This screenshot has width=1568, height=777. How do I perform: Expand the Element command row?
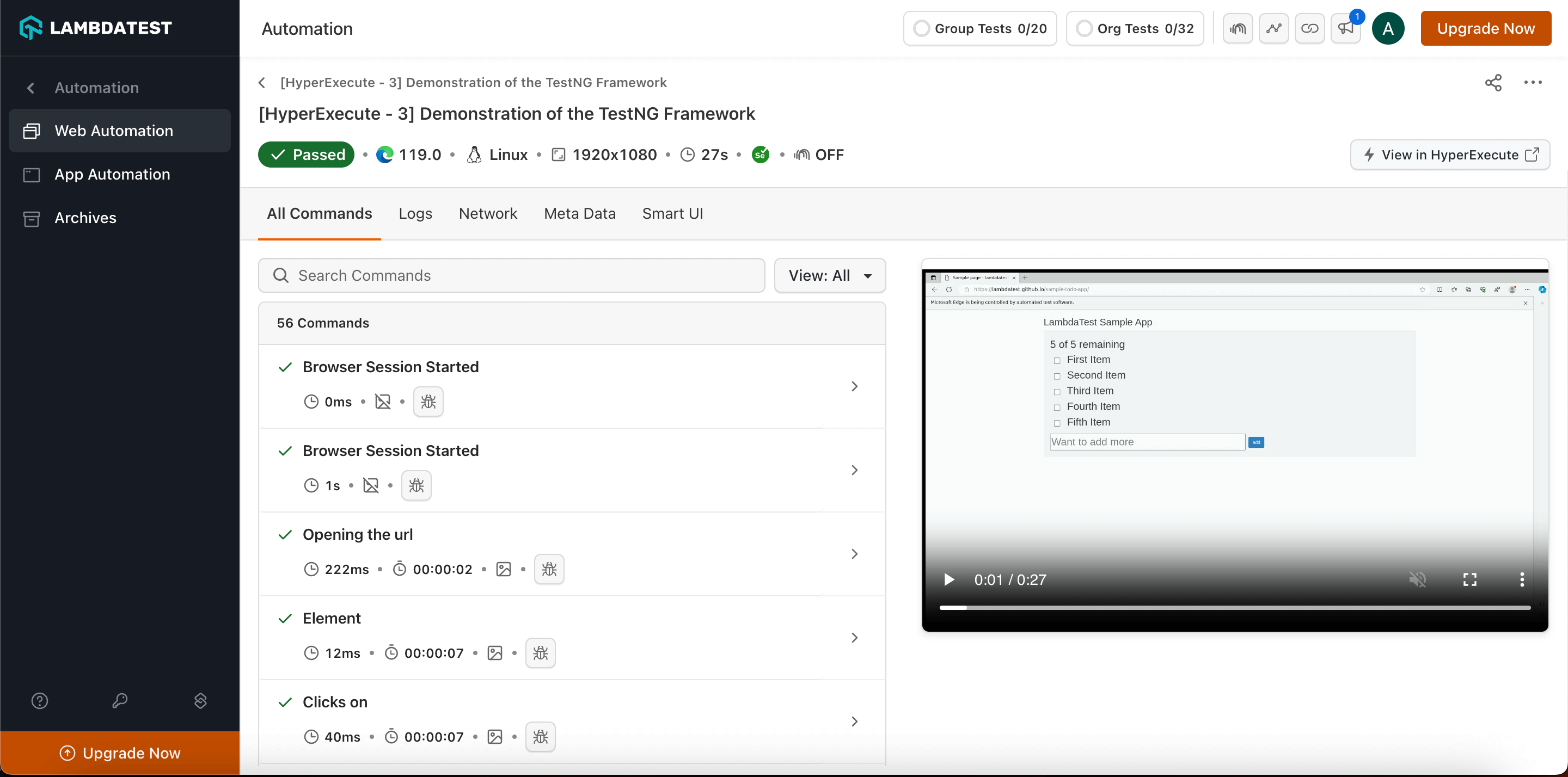[x=855, y=638]
